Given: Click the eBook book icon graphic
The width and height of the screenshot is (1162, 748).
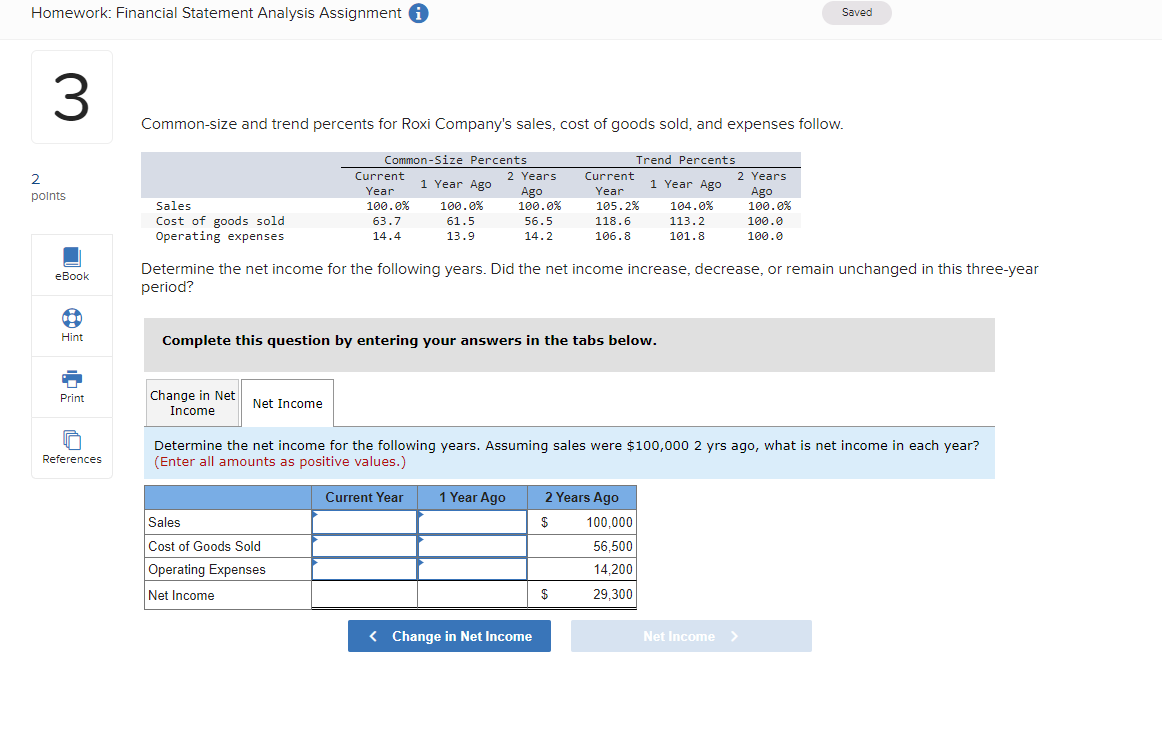Looking at the screenshot, I should 71,257.
